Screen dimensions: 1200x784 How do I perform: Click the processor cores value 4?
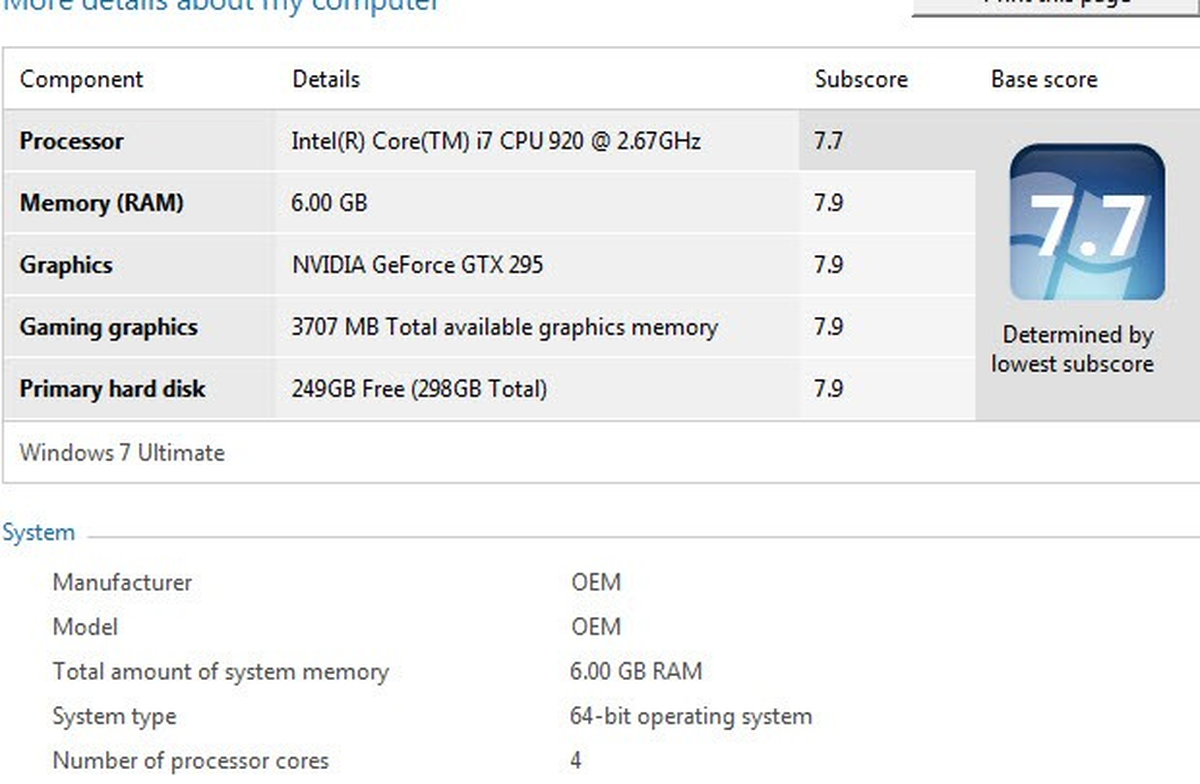point(576,761)
